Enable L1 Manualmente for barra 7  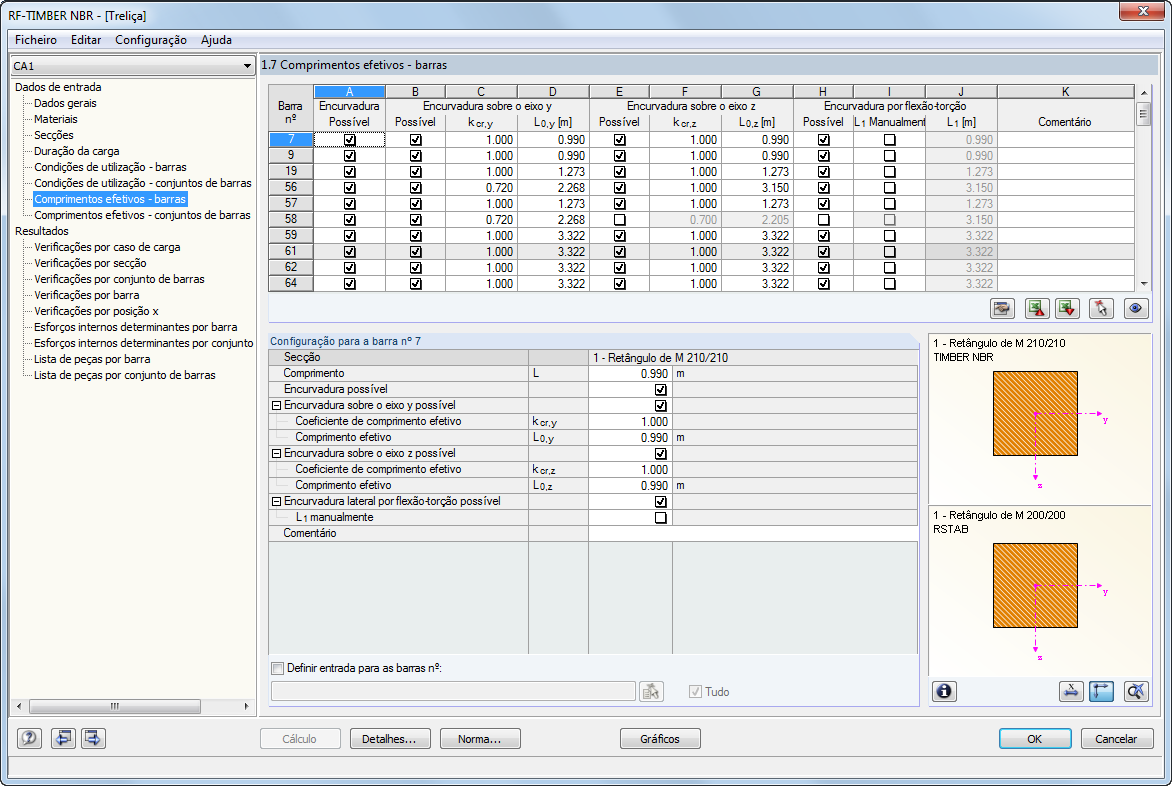point(889,139)
